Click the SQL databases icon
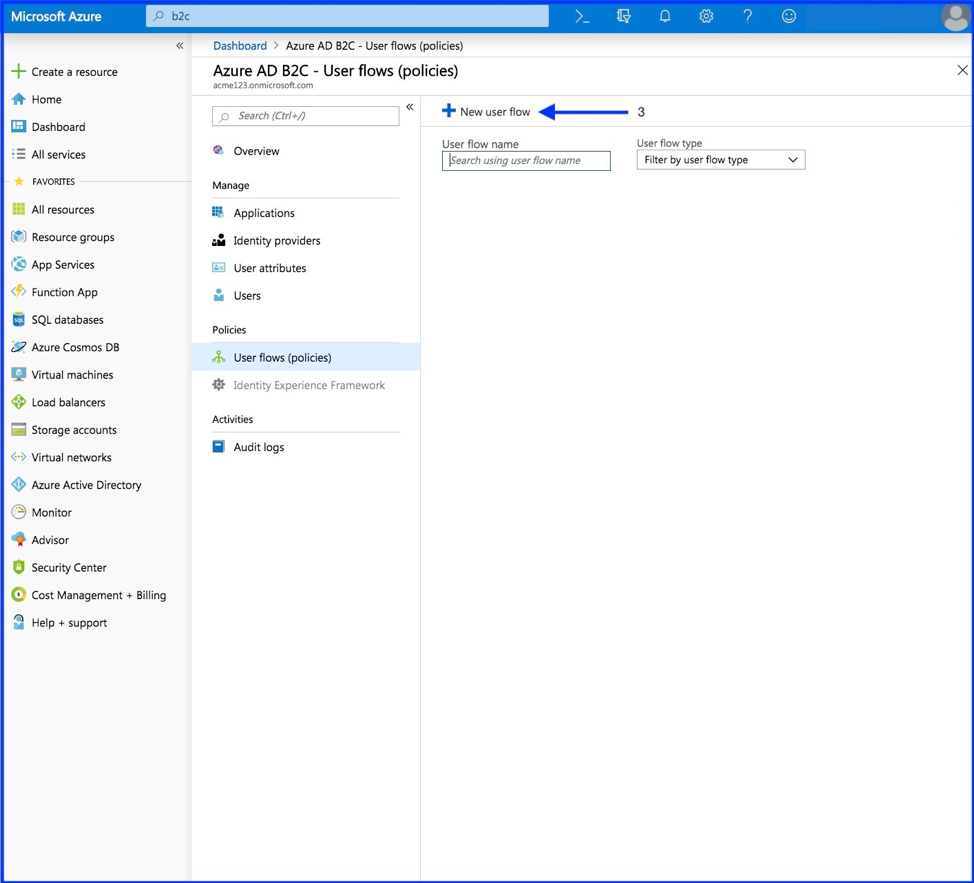This screenshot has height=883, width=974. 19,319
